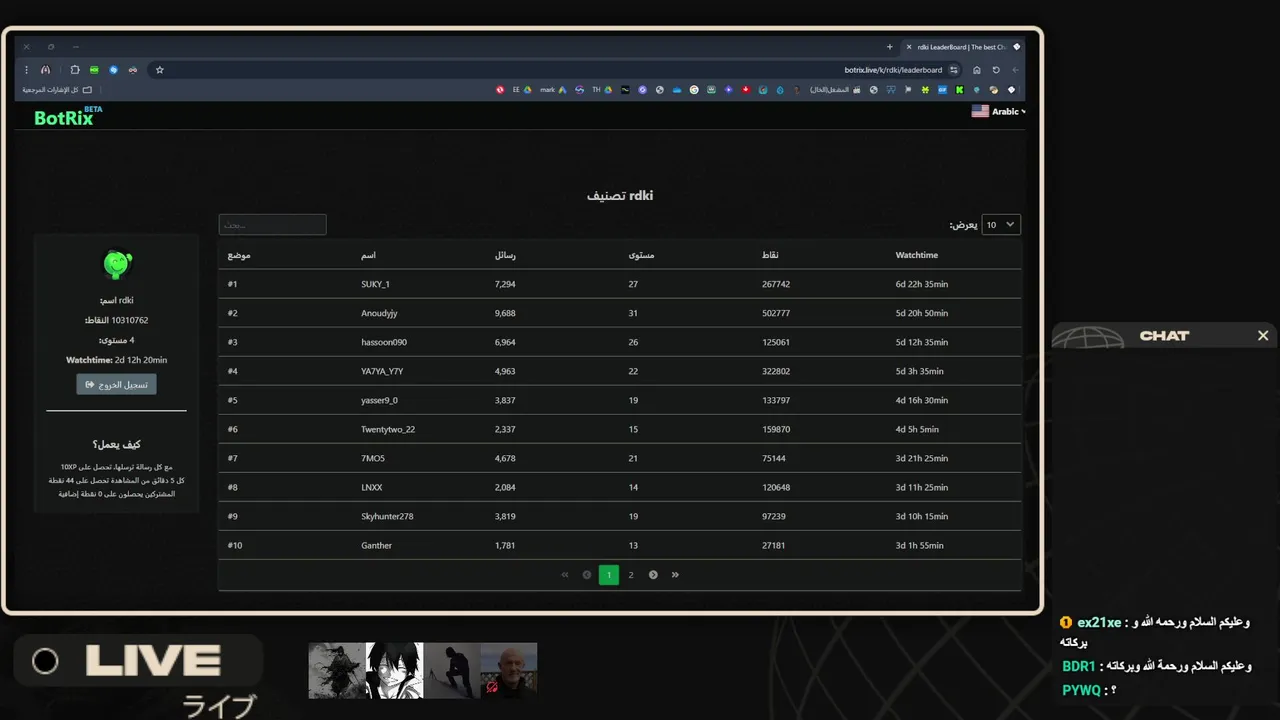Click the green Kick 'K' bookmark icon

[959, 90]
